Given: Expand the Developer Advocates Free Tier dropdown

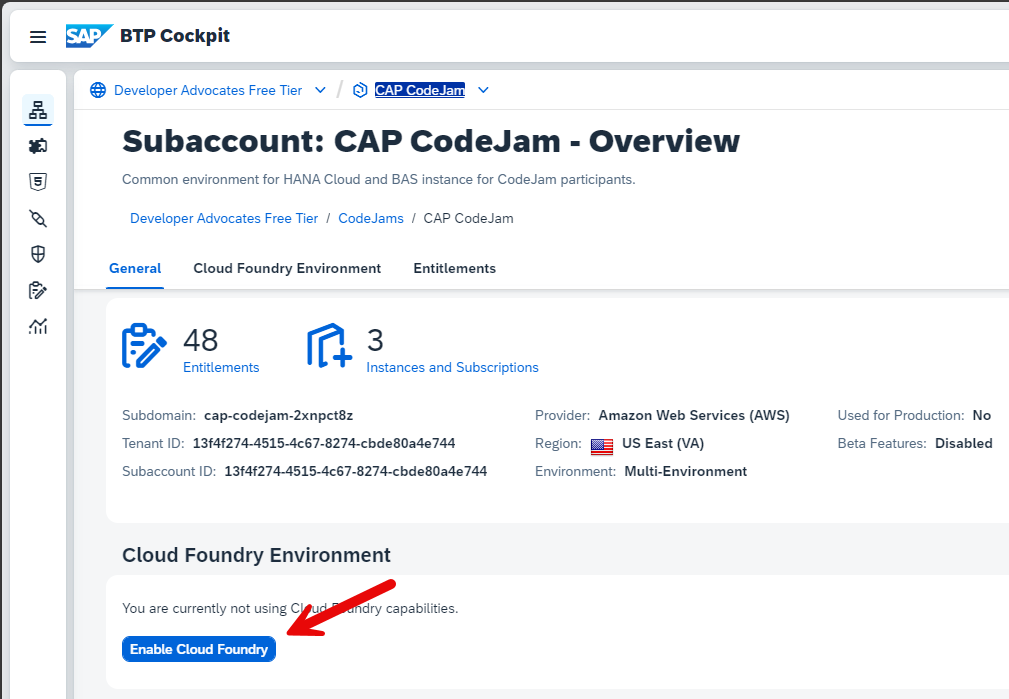Looking at the screenshot, I should point(320,90).
